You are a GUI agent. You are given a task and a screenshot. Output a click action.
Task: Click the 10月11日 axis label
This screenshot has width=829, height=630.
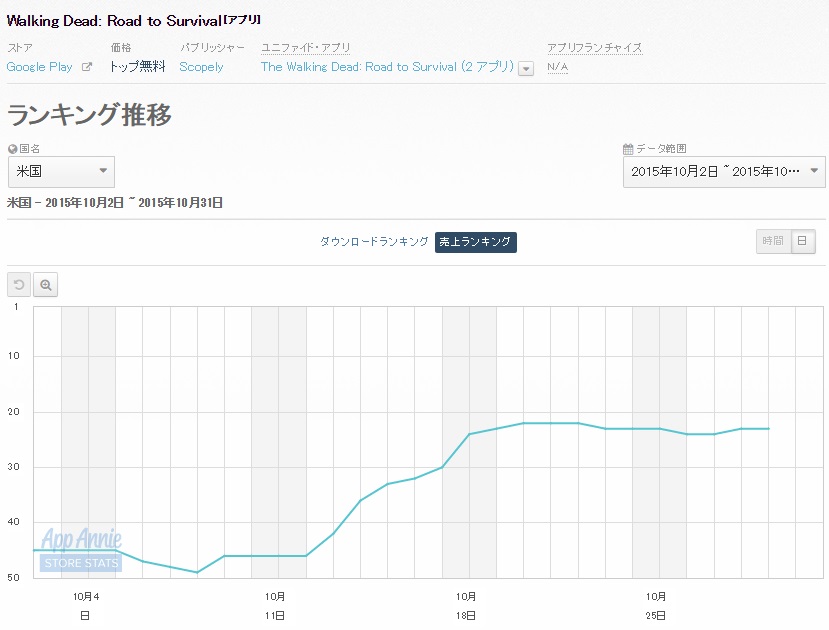(x=275, y=606)
